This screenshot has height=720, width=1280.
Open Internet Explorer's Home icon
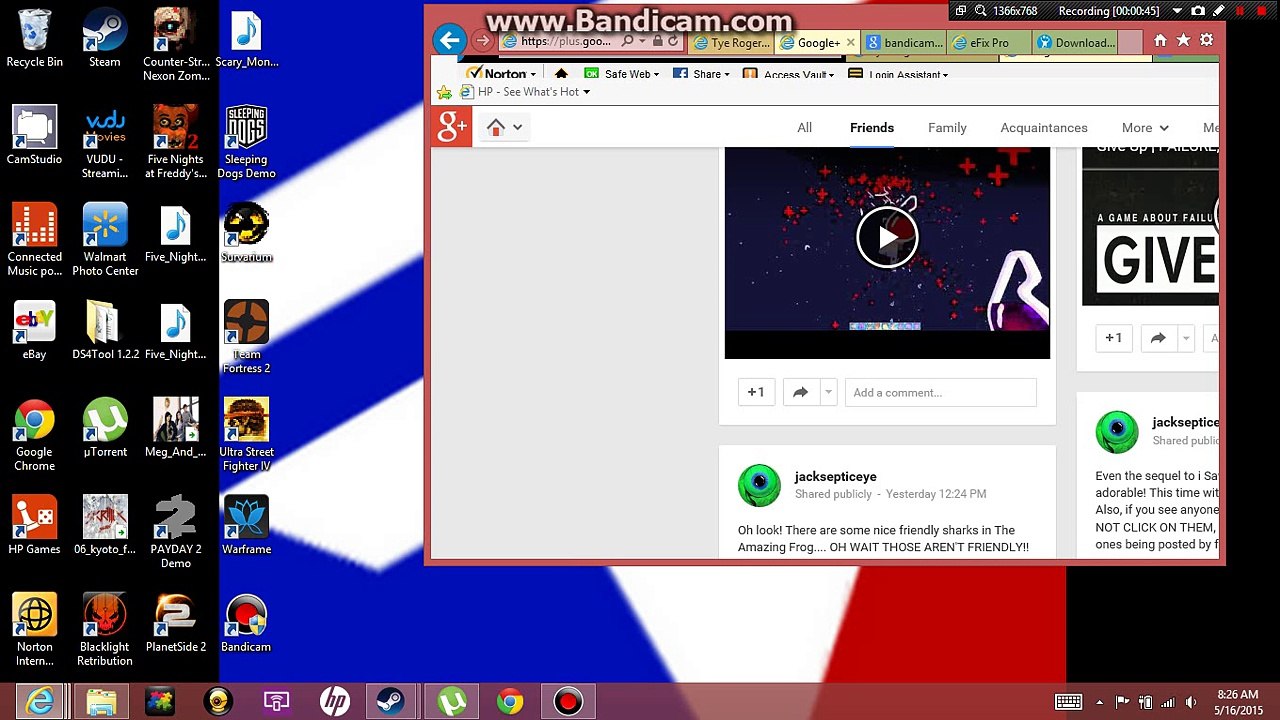(1160, 40)
